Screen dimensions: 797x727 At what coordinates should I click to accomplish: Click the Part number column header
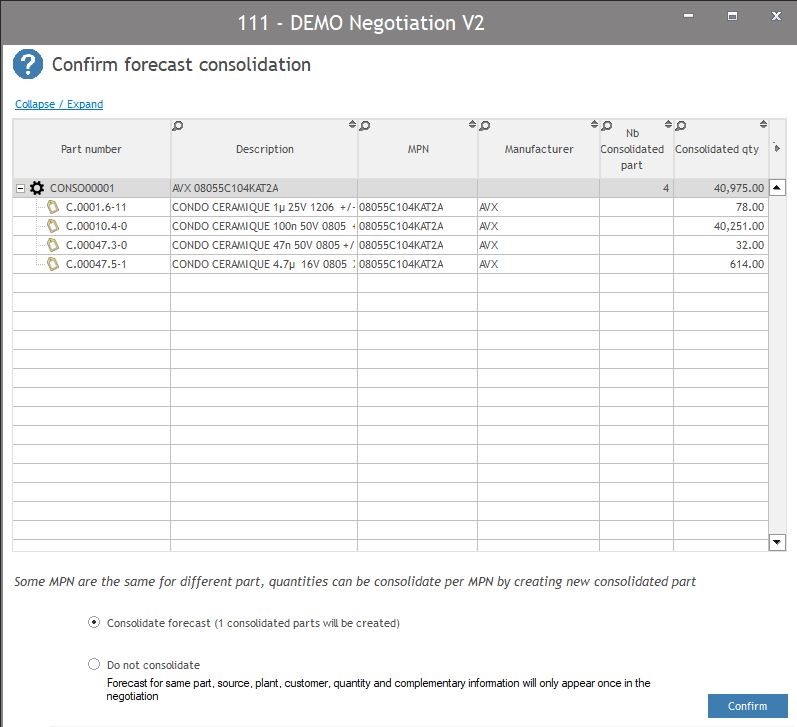(91, 150)
